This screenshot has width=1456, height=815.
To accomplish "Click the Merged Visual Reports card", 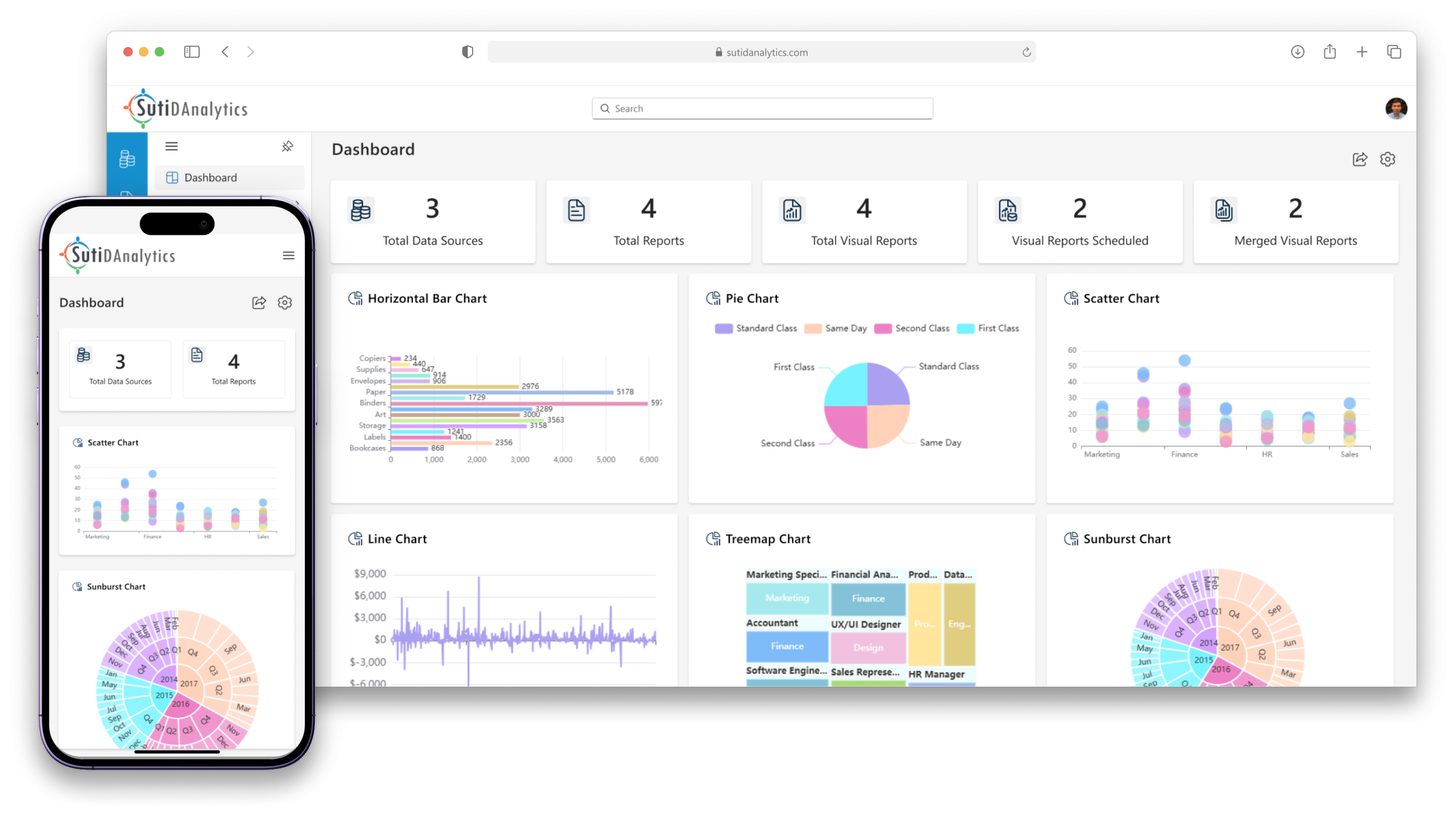I will 1295,222.
